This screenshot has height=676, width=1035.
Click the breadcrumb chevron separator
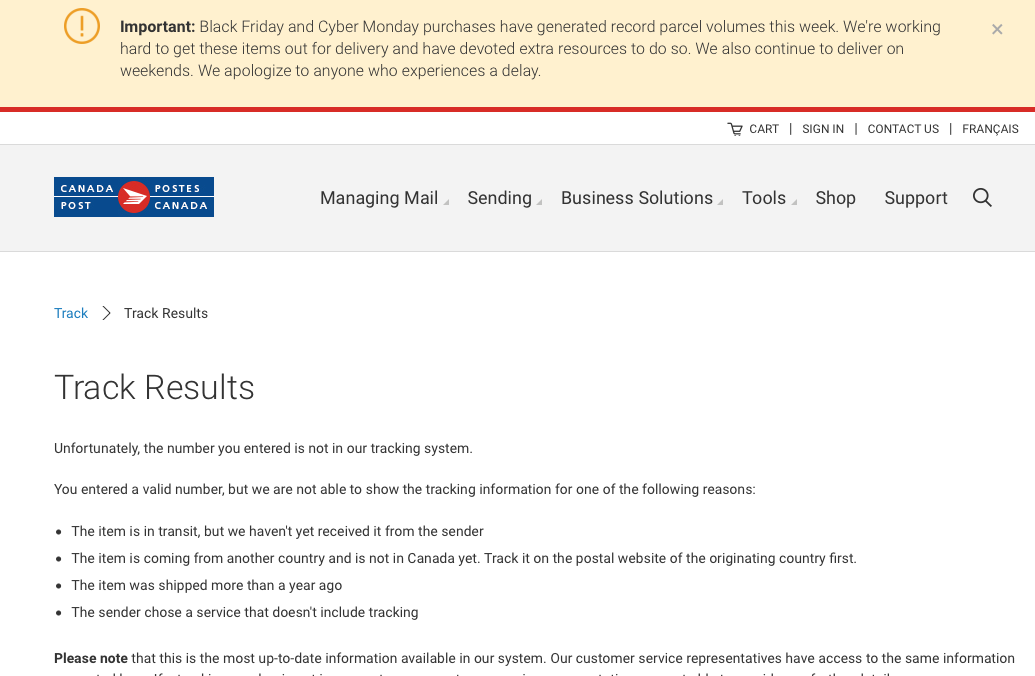pos(106,313)
